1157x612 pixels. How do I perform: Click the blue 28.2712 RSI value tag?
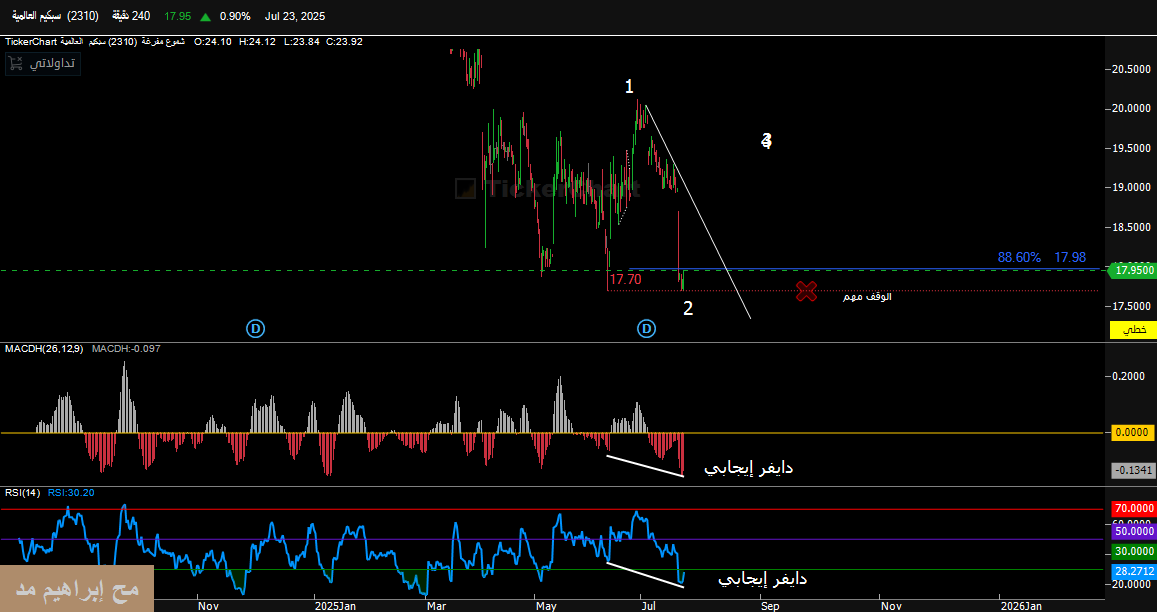click(x=1133, y=571)
